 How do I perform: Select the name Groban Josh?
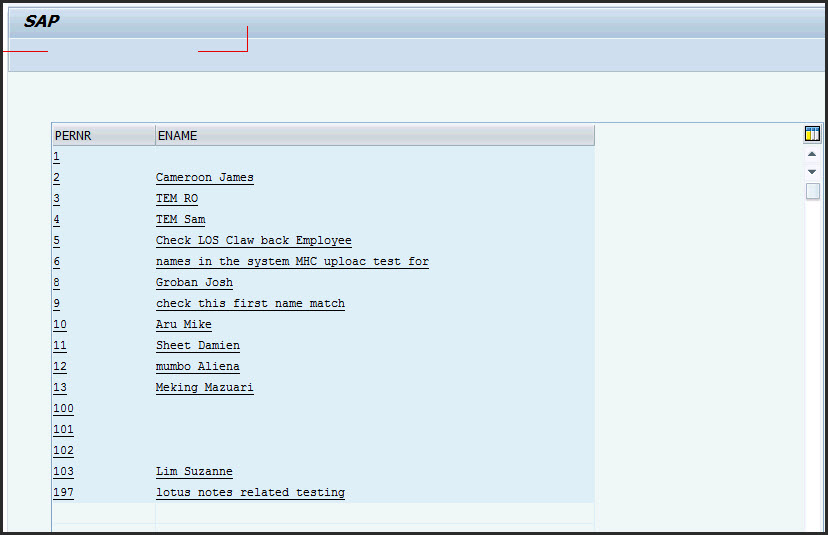(194, 283)
